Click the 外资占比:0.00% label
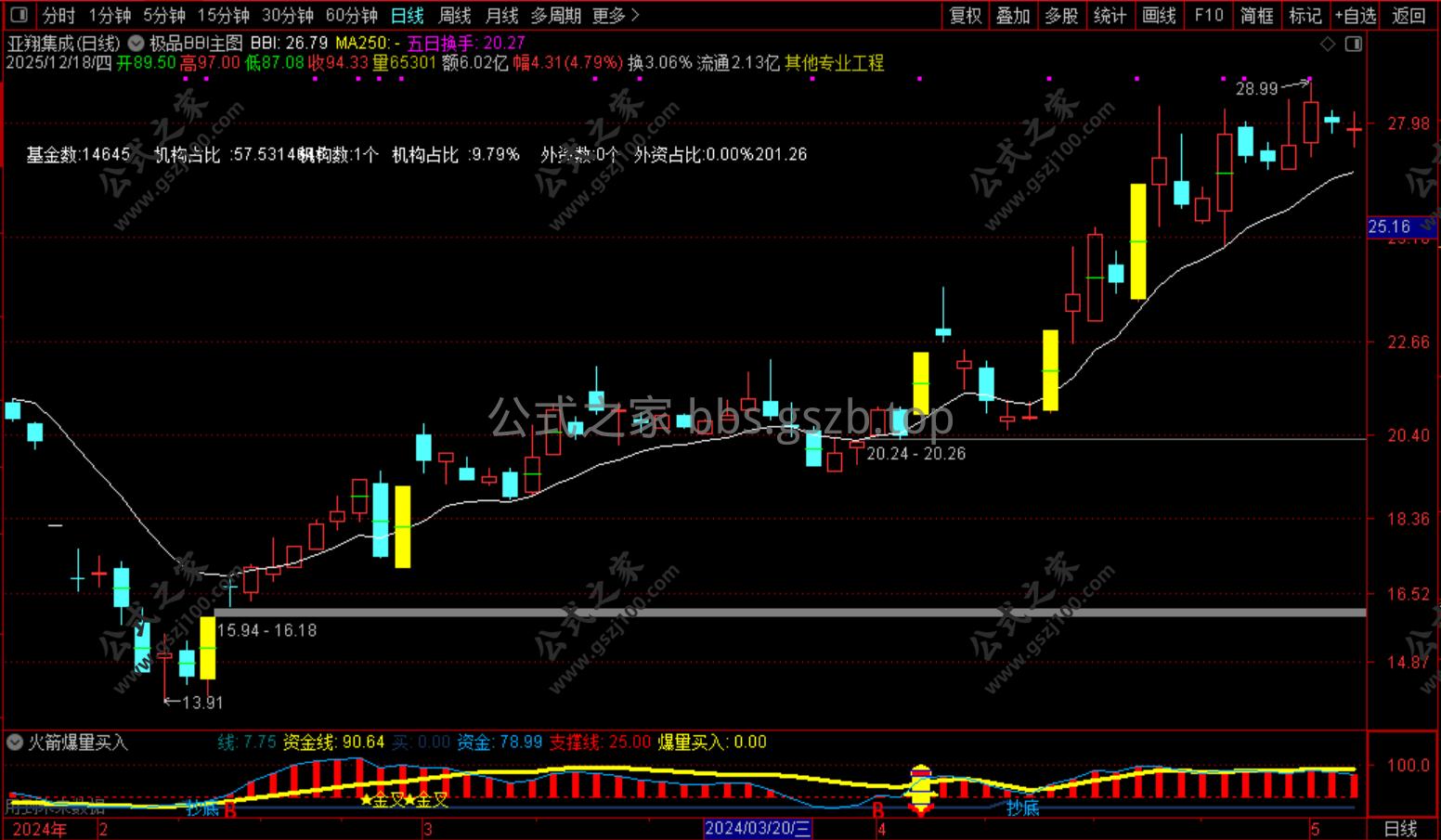This screenshot has height=840, width=1441. click(694, 155)
